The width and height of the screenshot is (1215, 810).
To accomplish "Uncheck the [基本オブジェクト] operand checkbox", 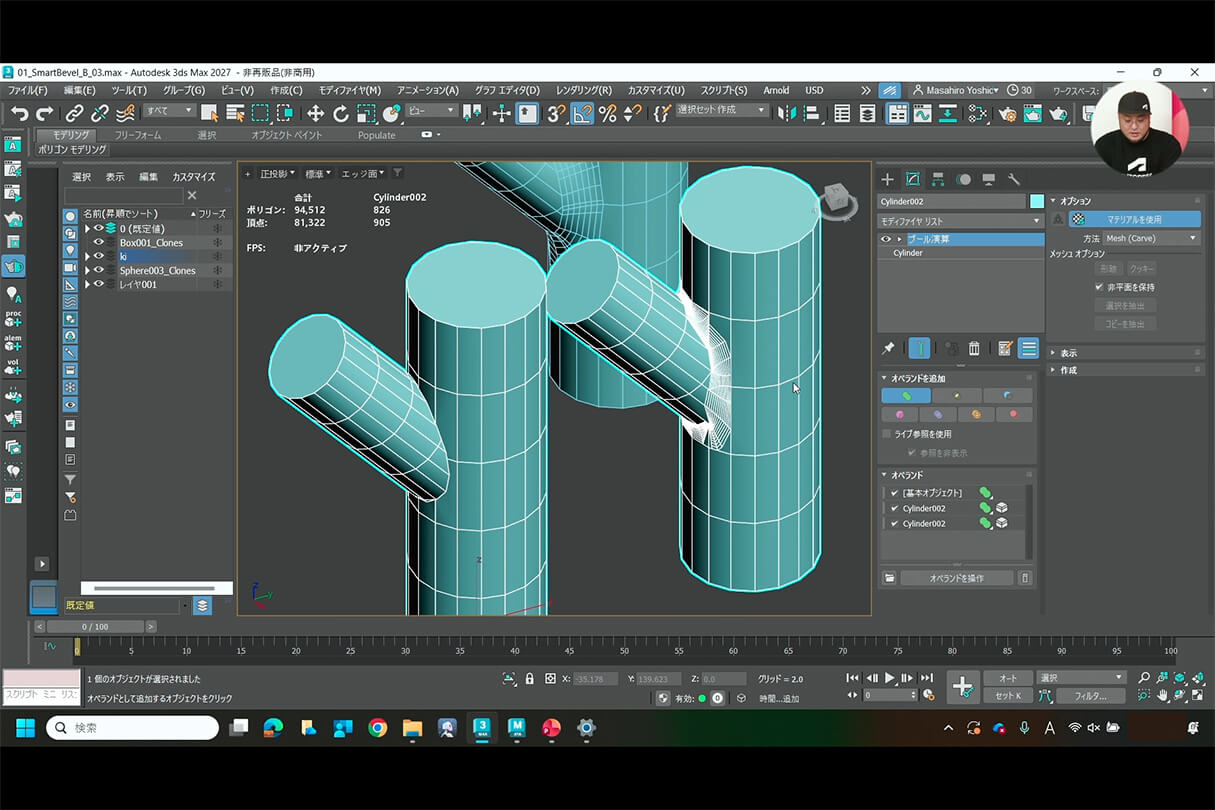I will [894, 493].
